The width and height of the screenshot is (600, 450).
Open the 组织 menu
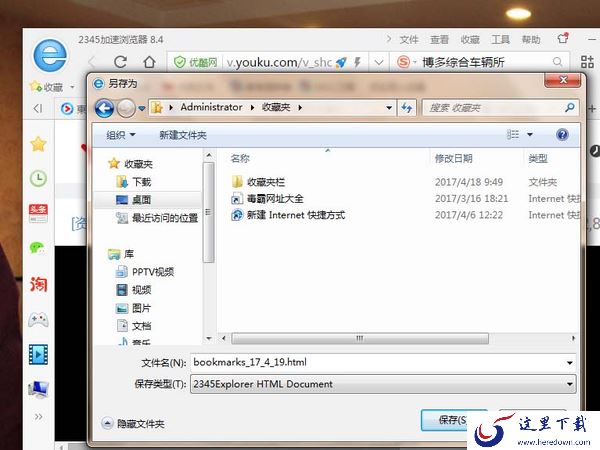coord(121,135)
